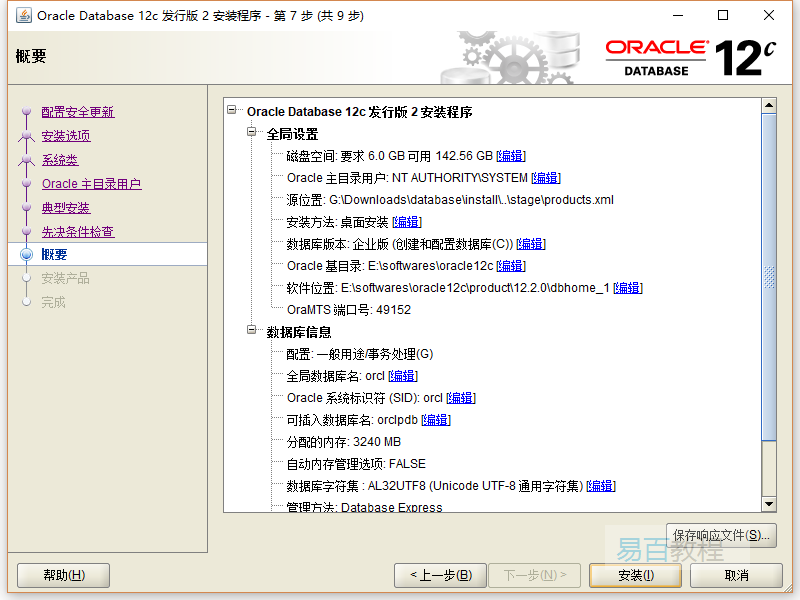800x600 pixels.
Task: Edit the 数据库字符集 AL32UTF8 setting
Action: click(x=600, y=486)
